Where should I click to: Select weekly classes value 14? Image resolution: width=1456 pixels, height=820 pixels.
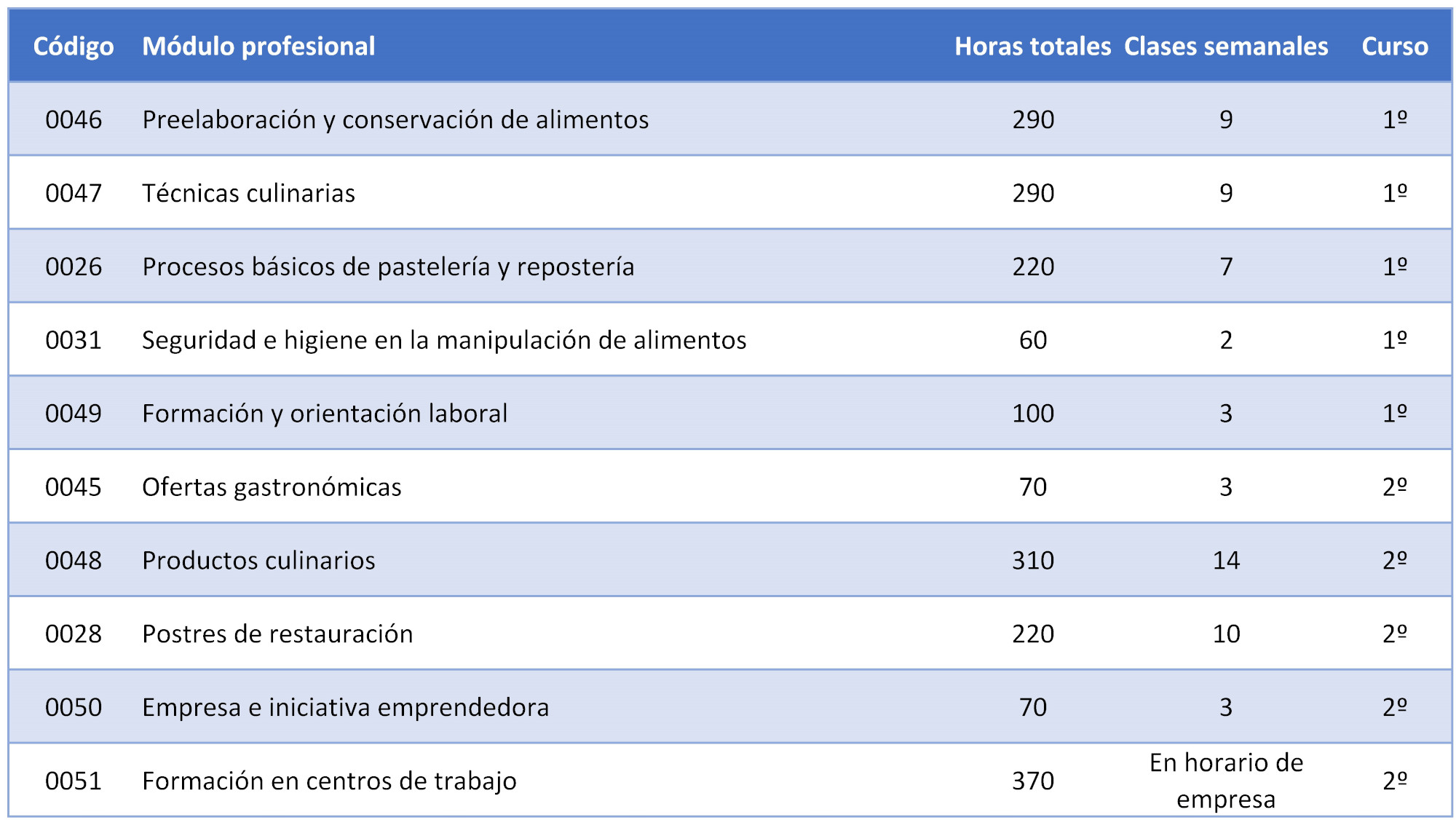[x=1226, y=561]
